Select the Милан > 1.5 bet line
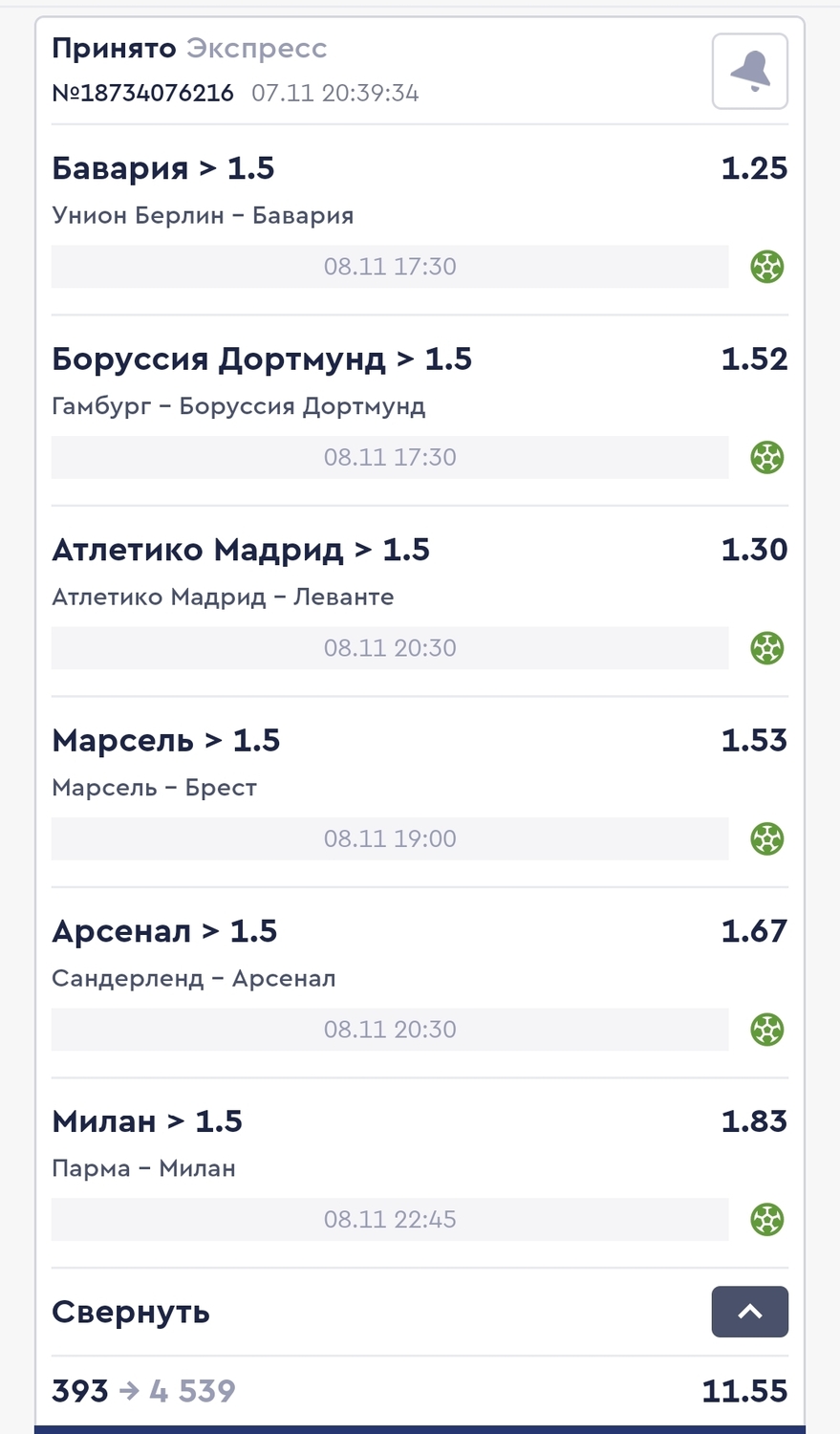 (147, 1121)
